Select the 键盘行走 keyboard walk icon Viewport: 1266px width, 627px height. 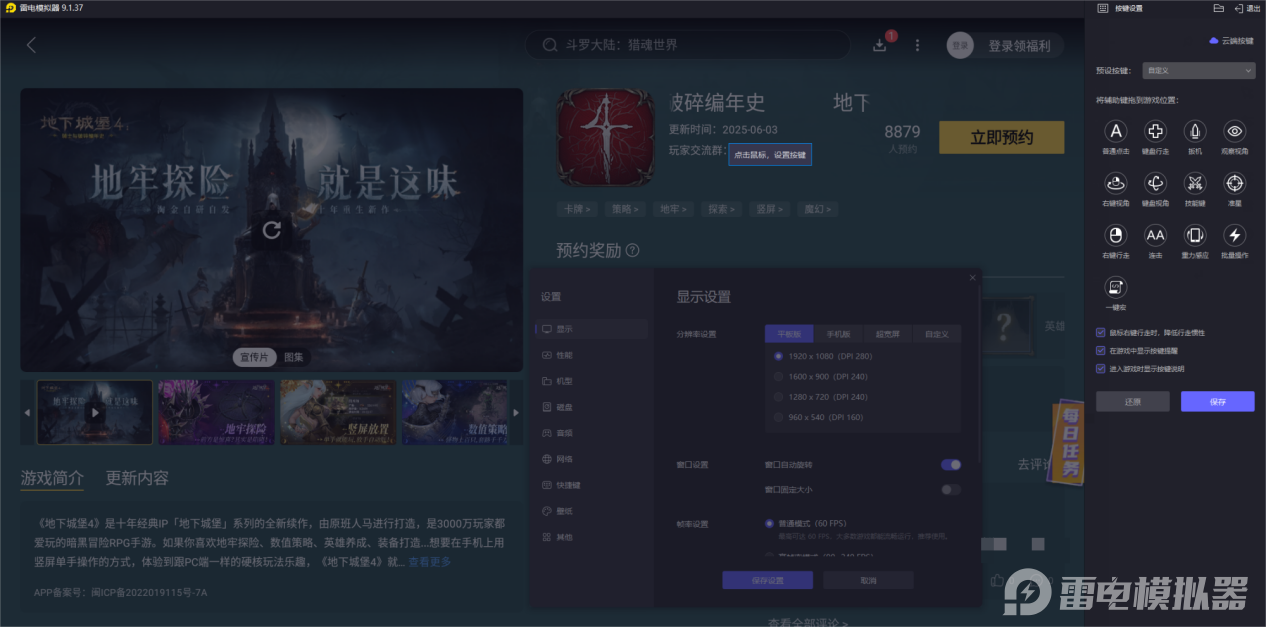click(x=1155, y=131)
